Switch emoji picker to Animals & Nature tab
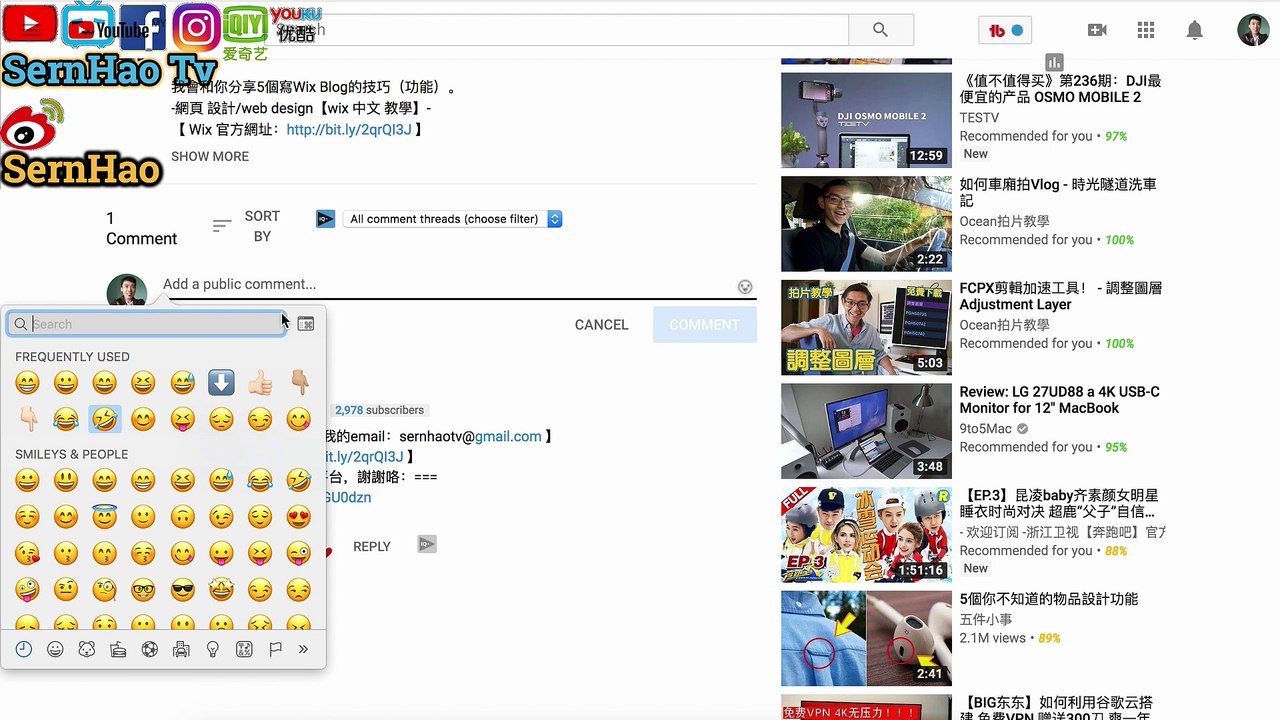This screenshot has width=1280, height=720. (86, 649)
